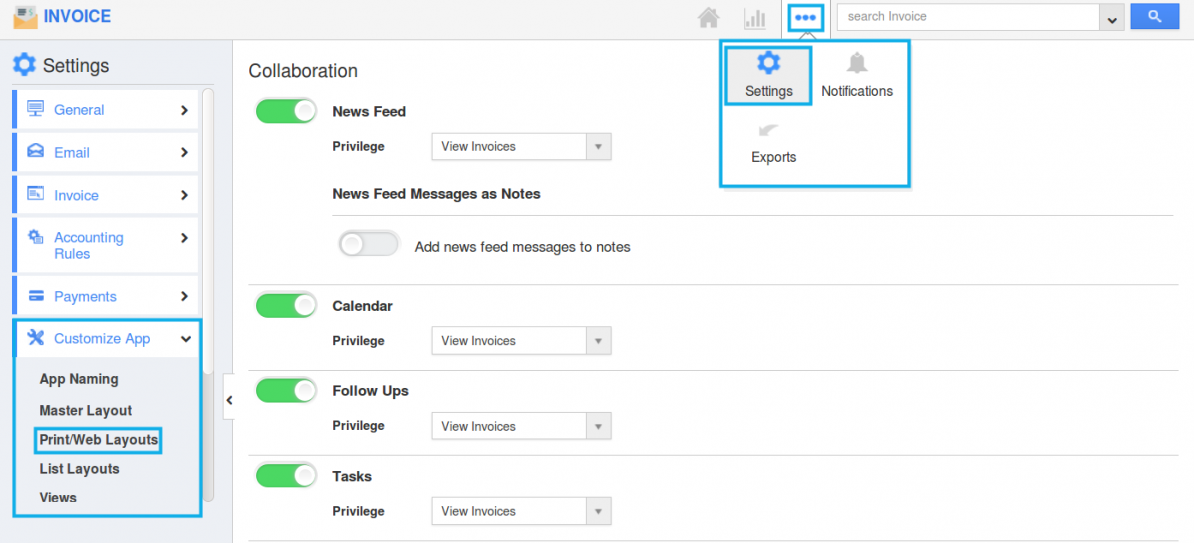Open Print/Web Layouts link

(98, 440)
